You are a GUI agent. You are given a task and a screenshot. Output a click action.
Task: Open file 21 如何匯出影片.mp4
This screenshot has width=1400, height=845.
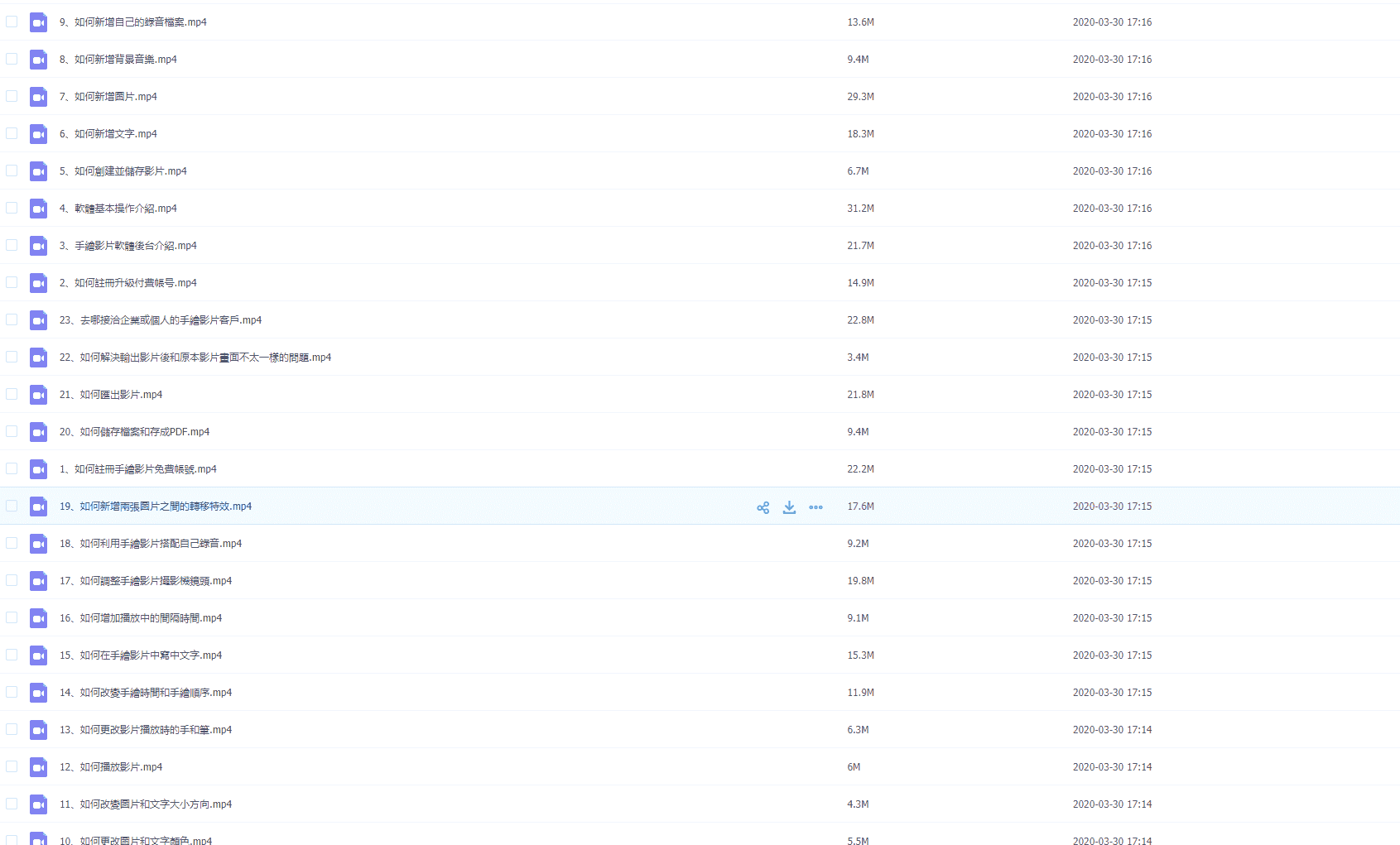point(111,395)
